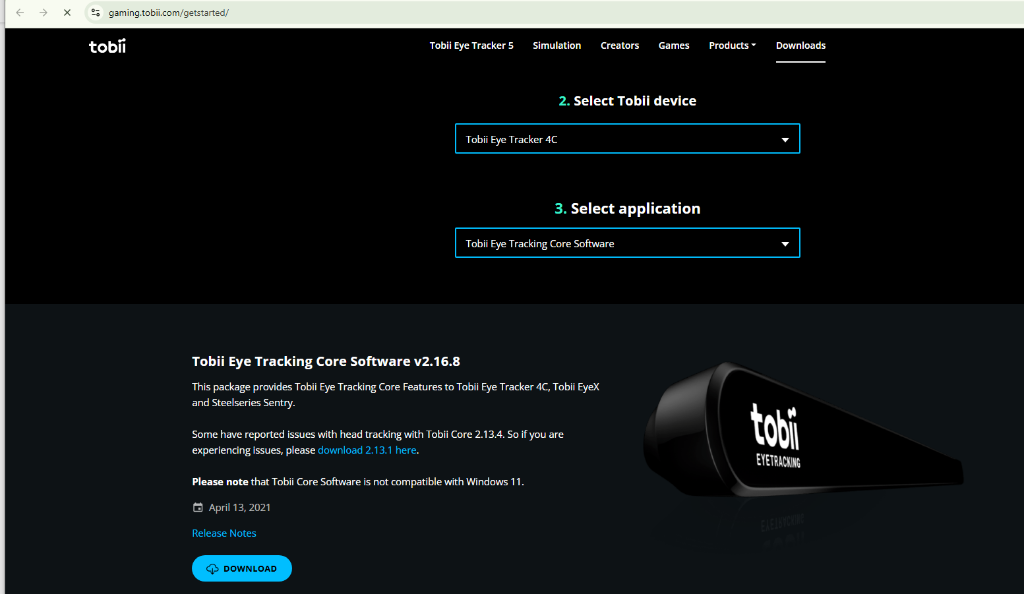Open the Tobii Eye Tracker 4C device dropdown
This screenshot has width=1024, height=594.
coord(627,138)
